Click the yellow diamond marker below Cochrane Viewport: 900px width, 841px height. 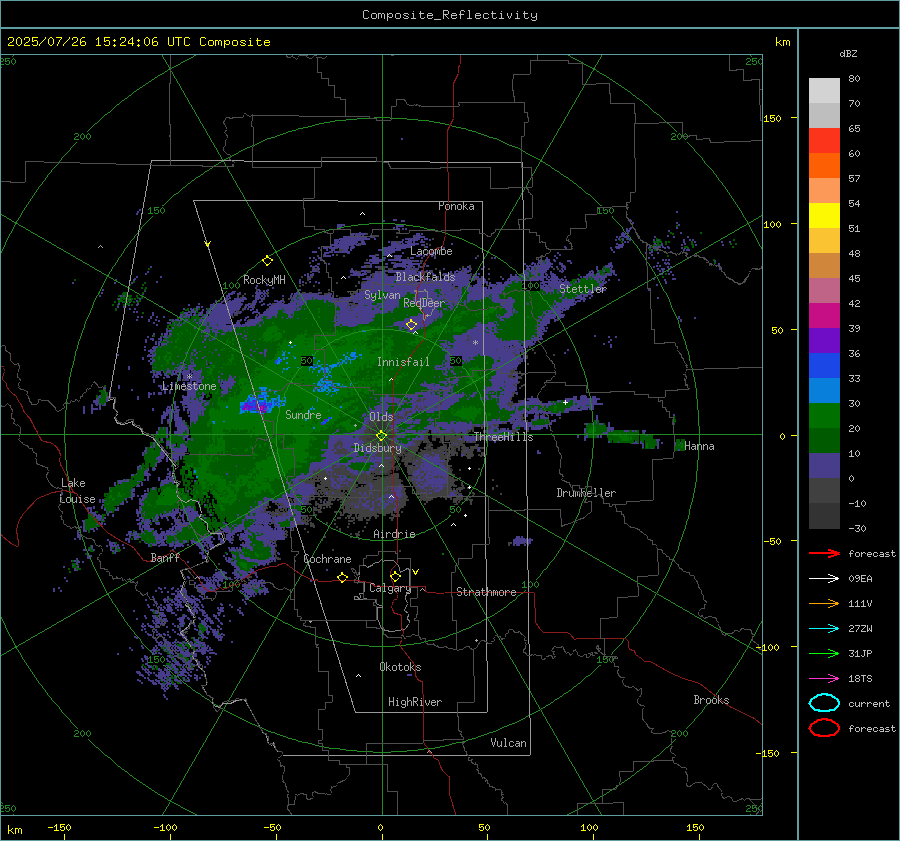[x=342, y=577]
